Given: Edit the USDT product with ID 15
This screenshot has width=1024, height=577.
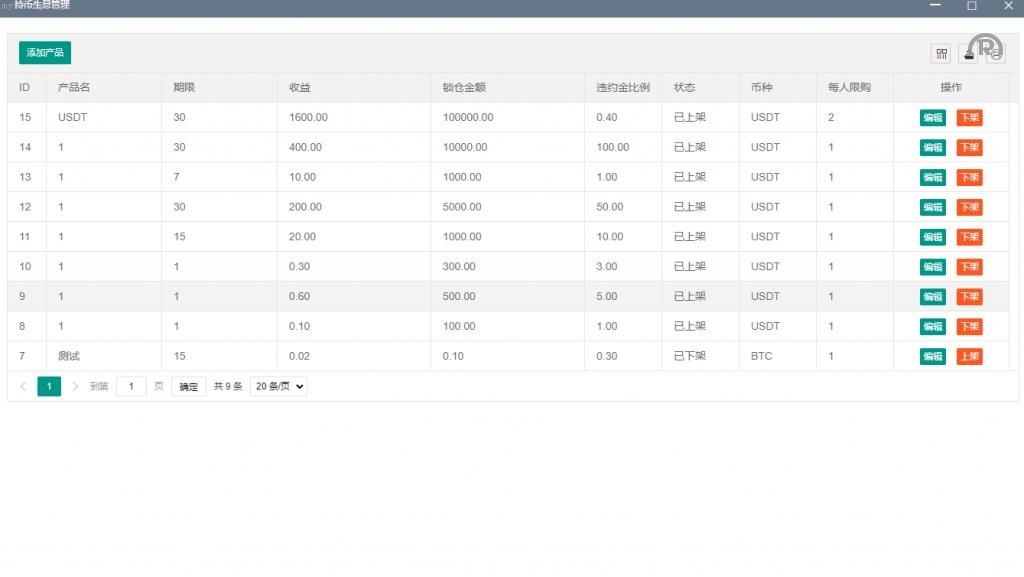Looking at the screenshot, I should coord(932,118).
